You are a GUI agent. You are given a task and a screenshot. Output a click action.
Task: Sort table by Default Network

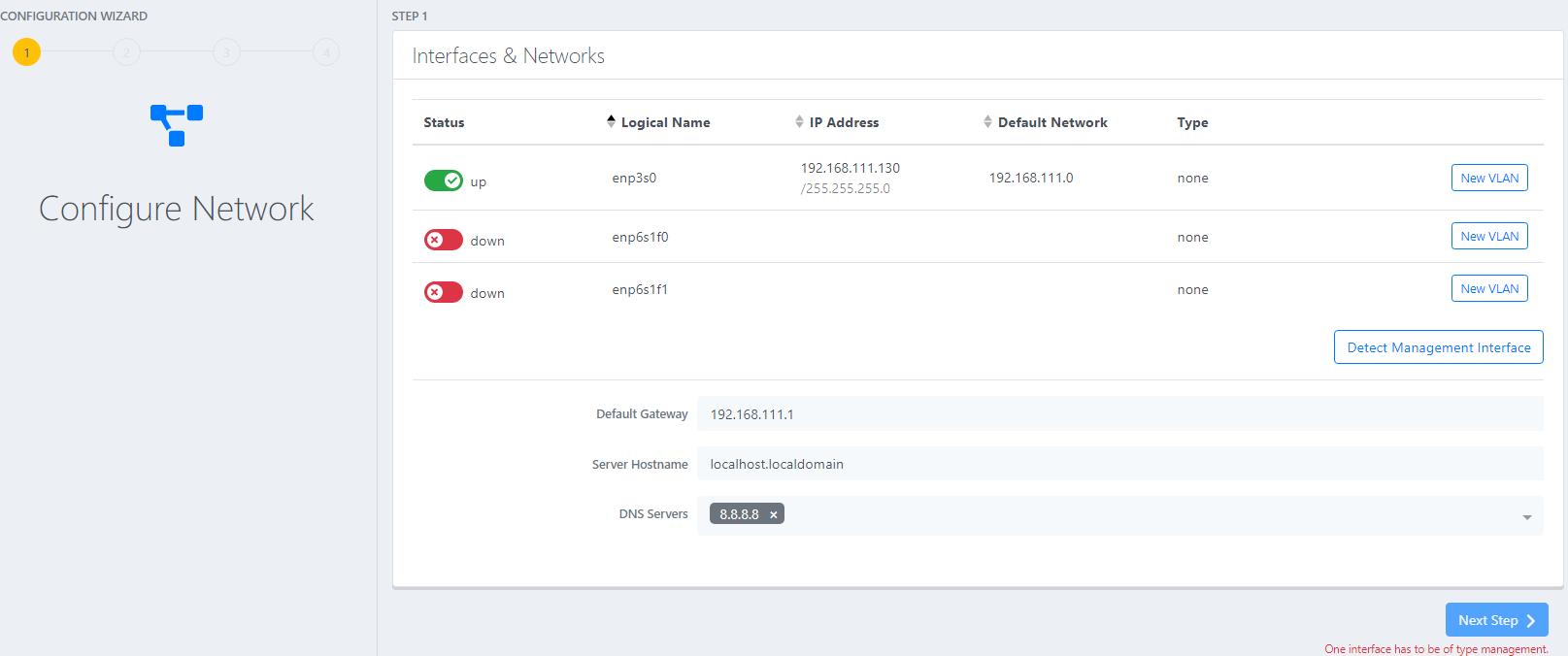(x=1051, y=122)
